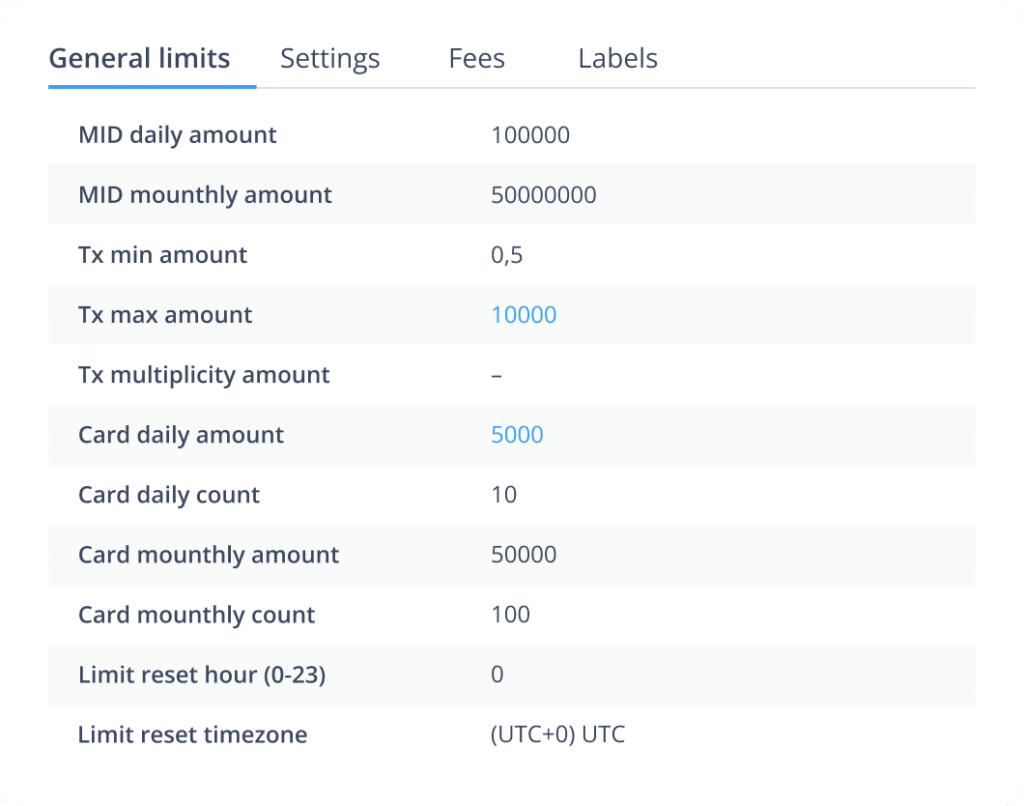The width and height of the screenshot is (1024, 806).
Task: Open the Fees tab
Action: (476, 59)
